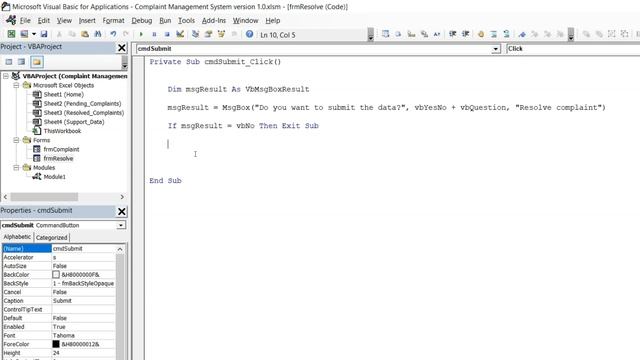
Task: Collapse the Modules folder in project tree
Action: (x=16, y=167)
